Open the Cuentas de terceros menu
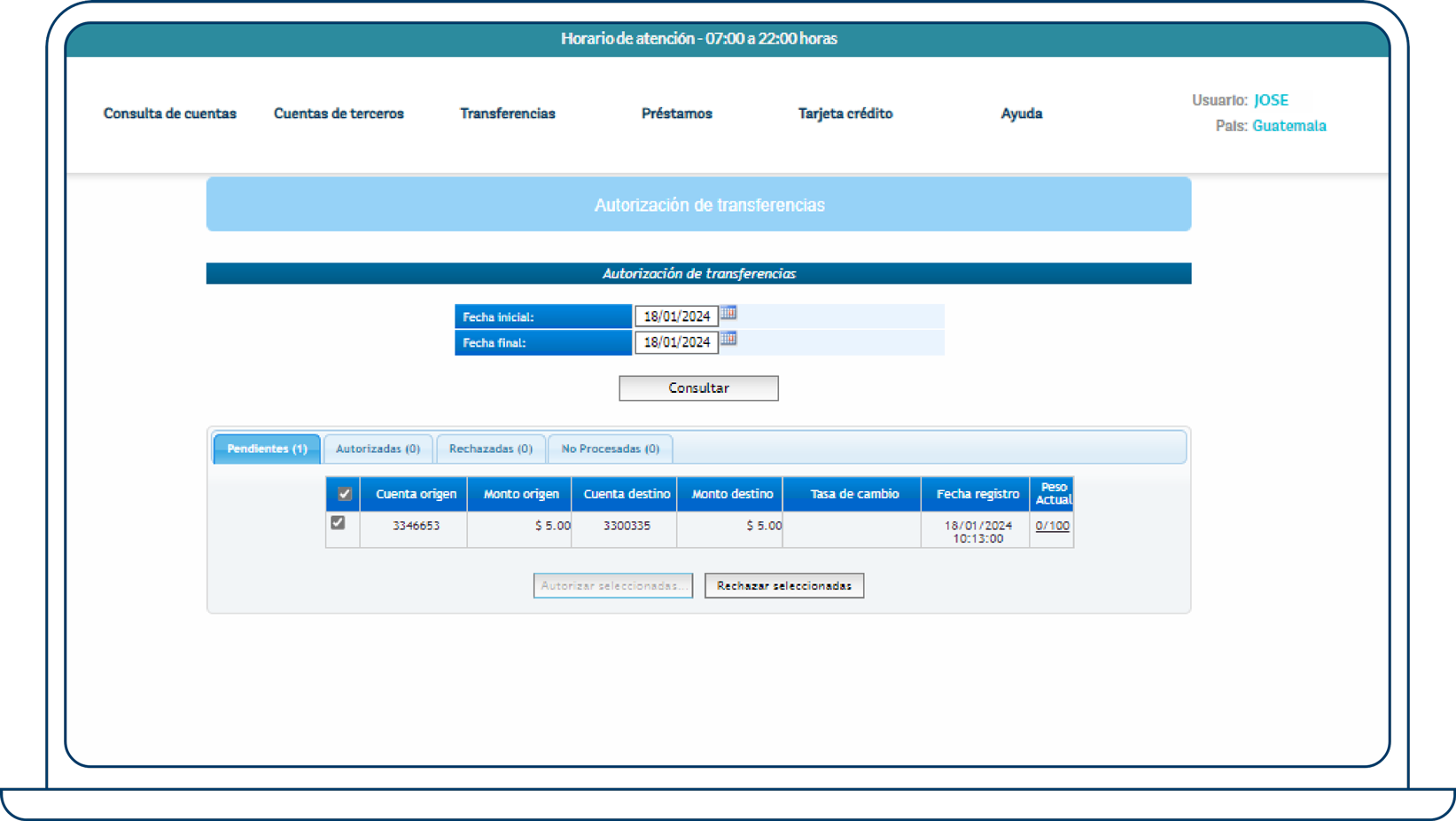 click(339, 113)
